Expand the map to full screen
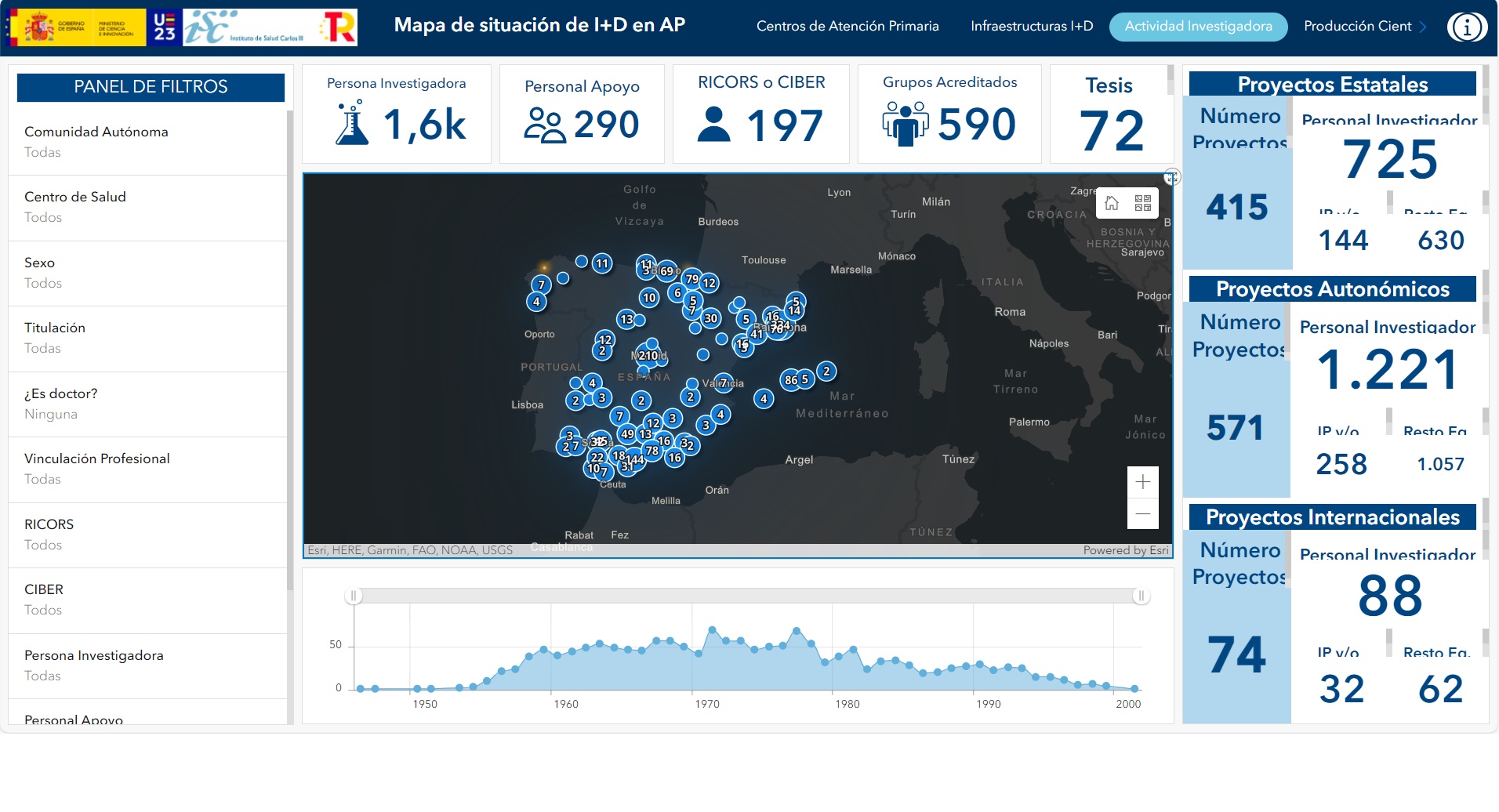The height and width of the screenshot is (812, 1499). click(x=1171, y=177)
